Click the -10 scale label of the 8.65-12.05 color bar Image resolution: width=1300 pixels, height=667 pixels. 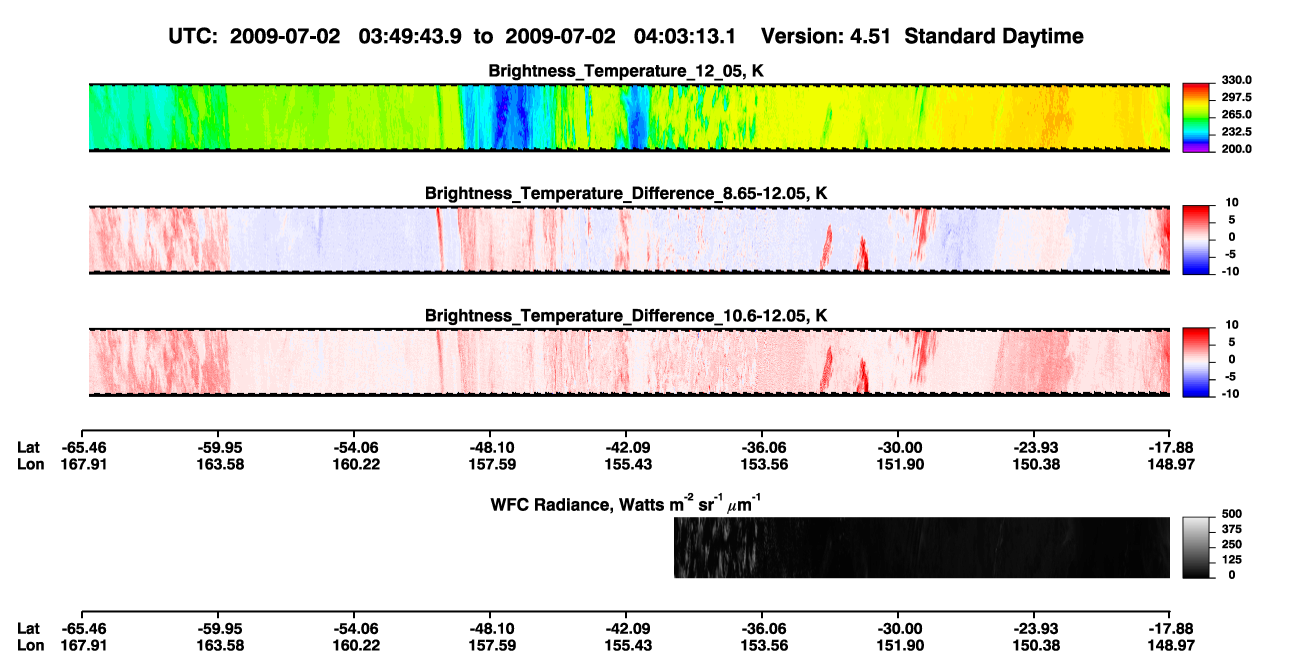pos(1231,272)
